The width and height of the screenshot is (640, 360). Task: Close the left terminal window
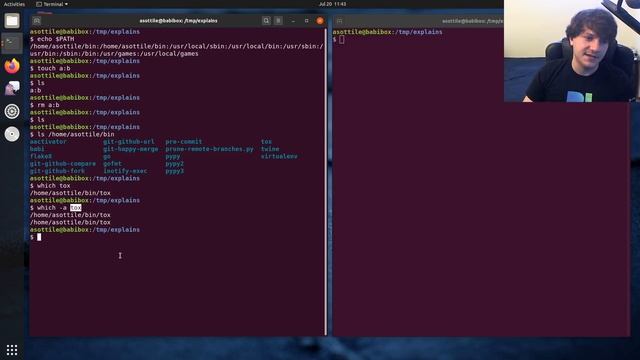coord(320,20)
